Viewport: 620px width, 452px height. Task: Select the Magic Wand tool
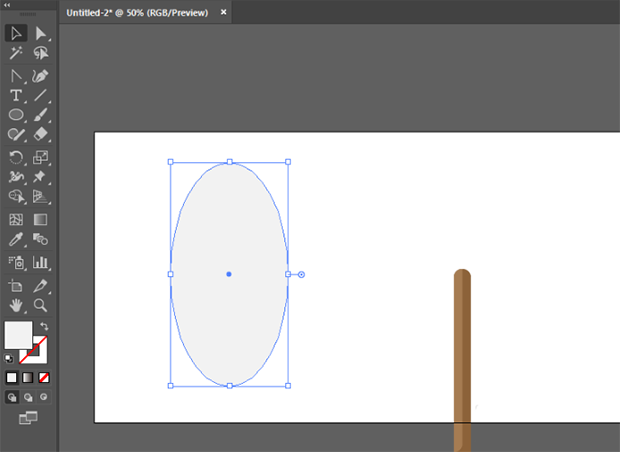pos(16,53)
